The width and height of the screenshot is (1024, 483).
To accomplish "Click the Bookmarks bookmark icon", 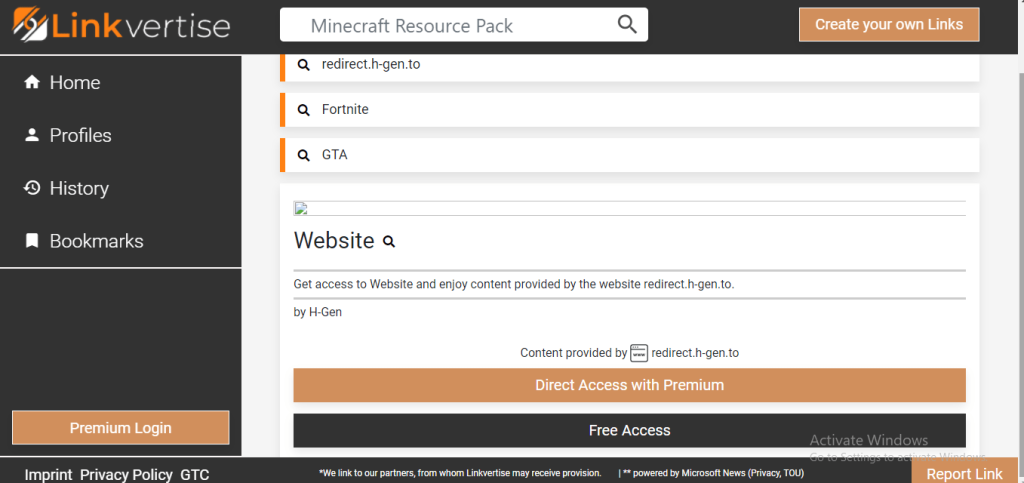I will click(x=31, y=241).
